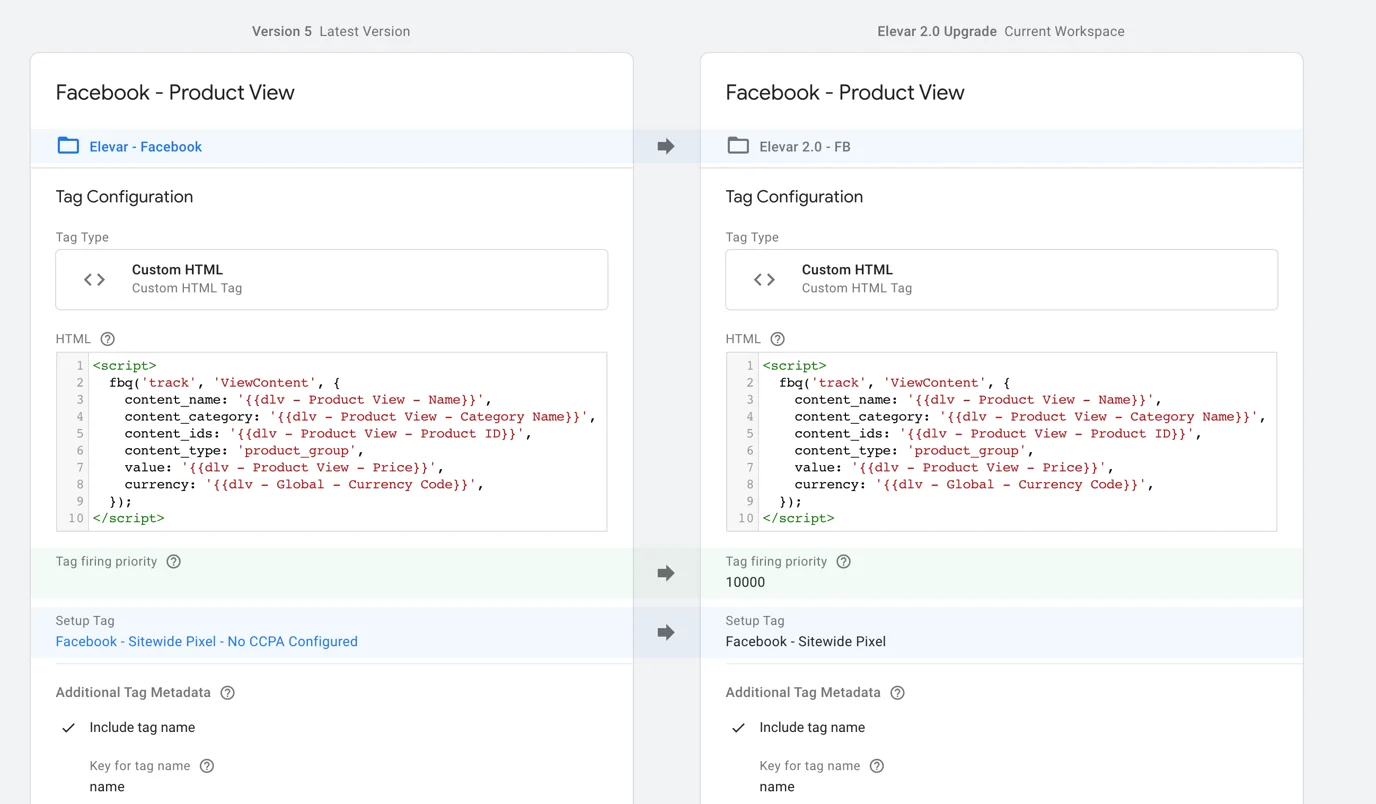Open HTML help icon in Version 5 panel
1376x804 pixels.
[108, 339]
